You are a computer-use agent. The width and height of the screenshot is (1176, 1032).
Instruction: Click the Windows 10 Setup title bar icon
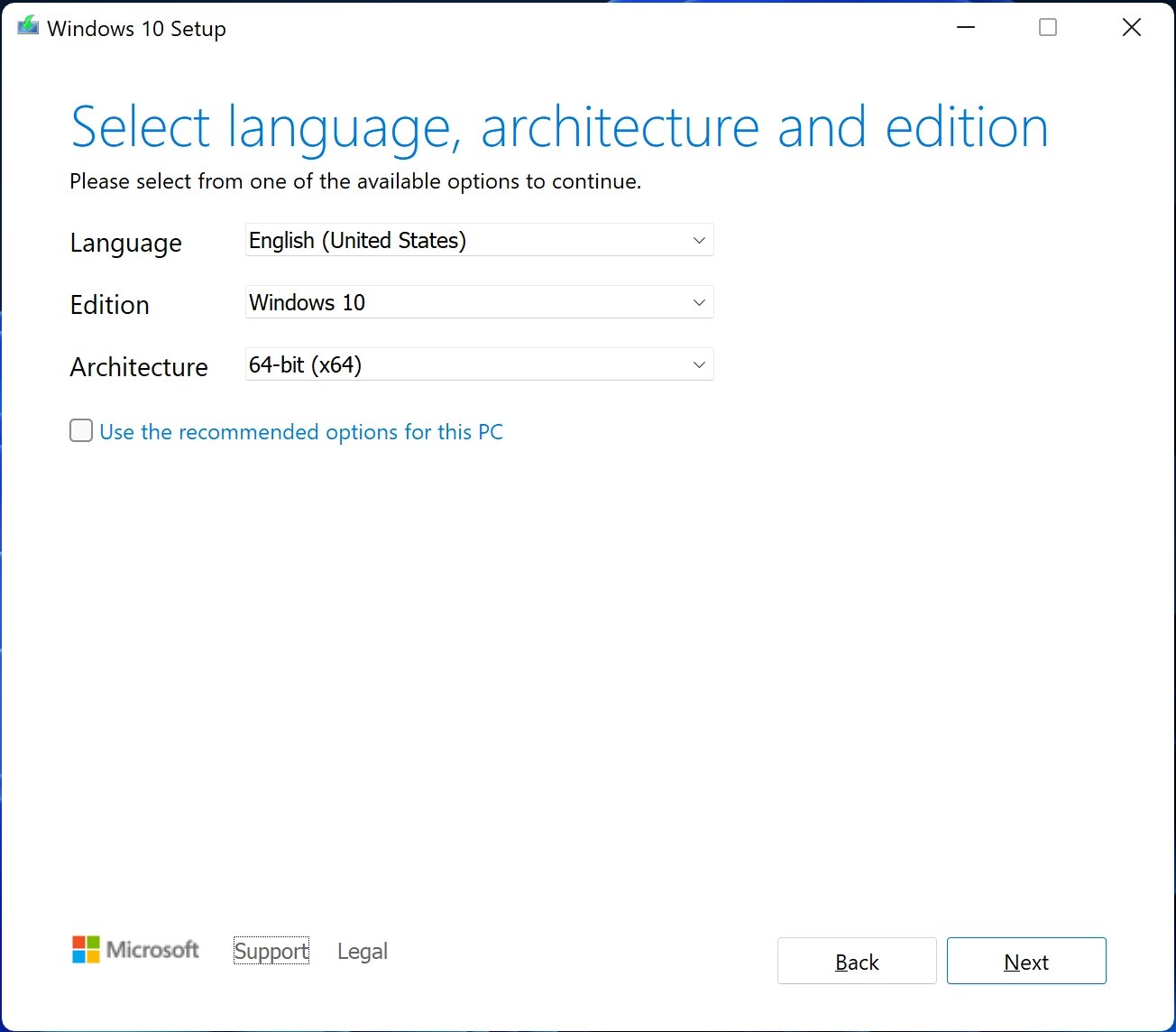click(x=26, y=26)
